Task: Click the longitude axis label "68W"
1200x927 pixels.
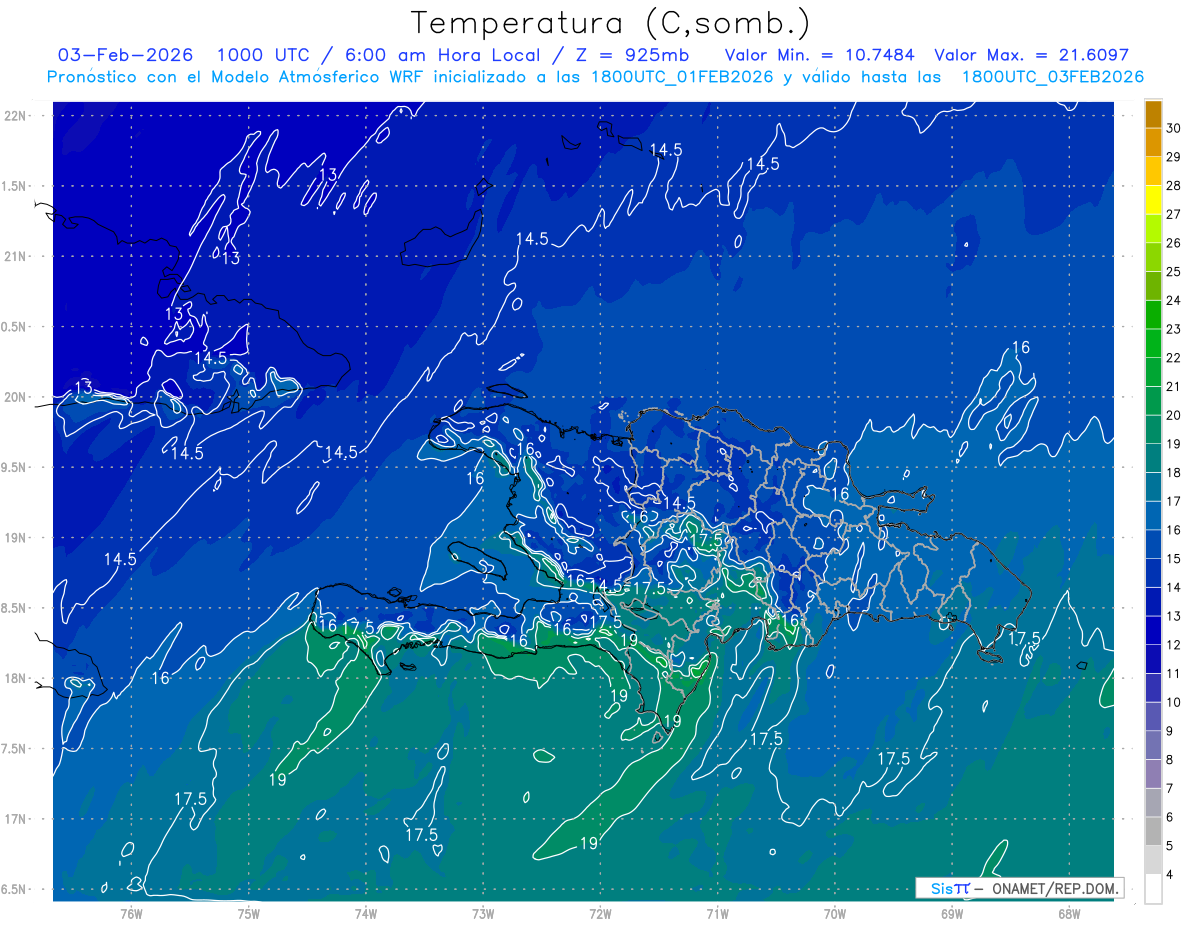Action: click(x=1069, y=913)
